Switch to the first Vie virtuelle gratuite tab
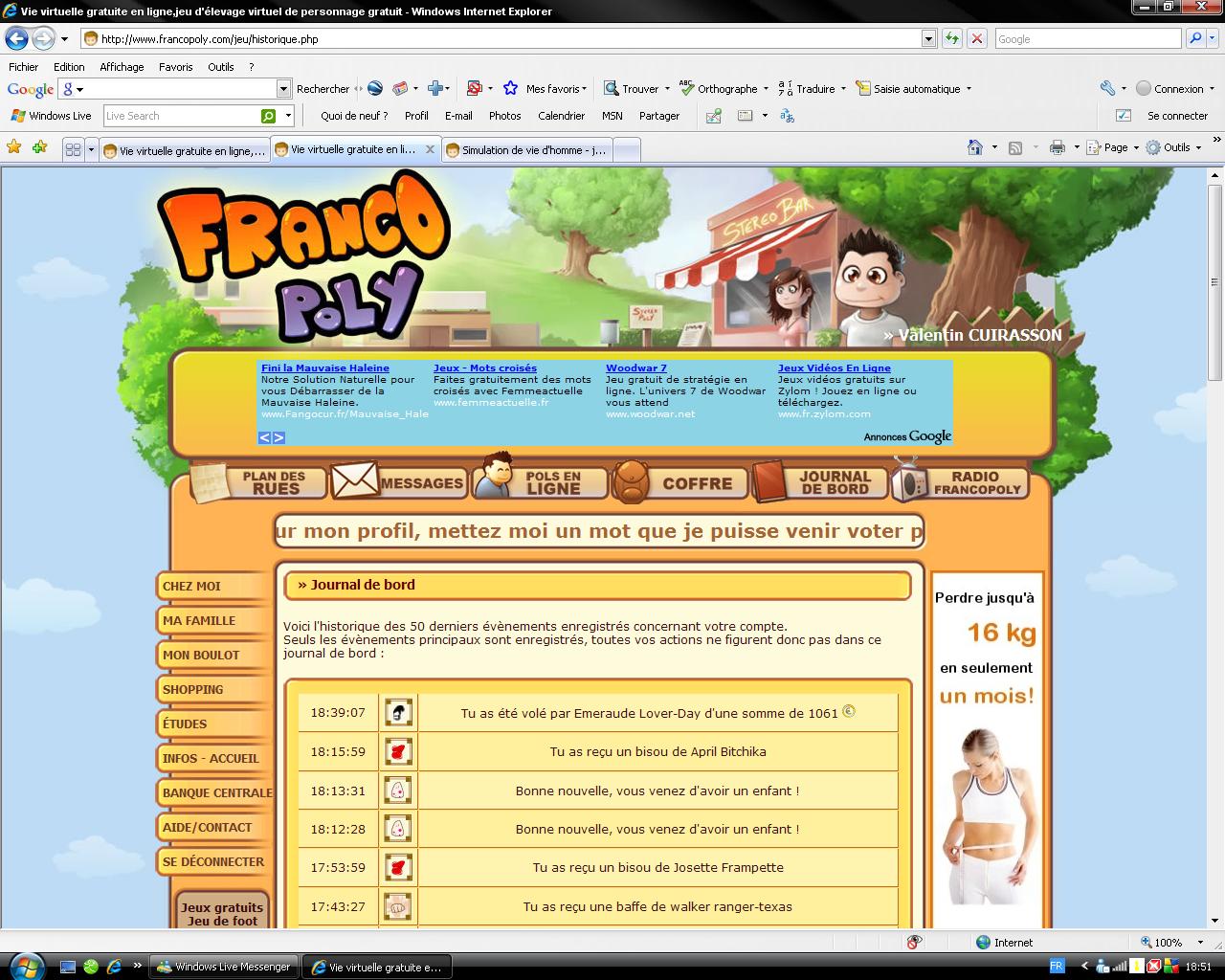 [184, 150]
